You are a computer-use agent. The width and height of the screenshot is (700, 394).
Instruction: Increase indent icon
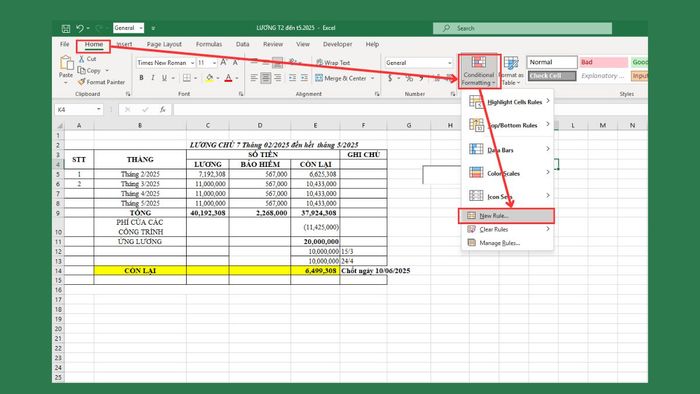[x=304, y=78]
